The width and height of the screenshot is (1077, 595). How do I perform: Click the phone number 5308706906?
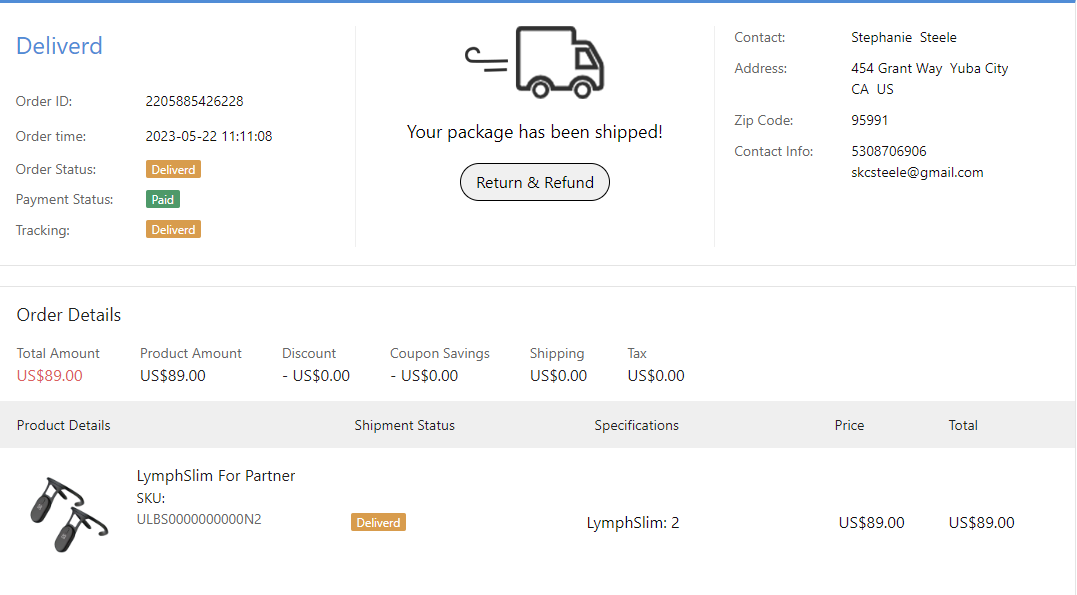pyautogui.click(x=889, y=151)
